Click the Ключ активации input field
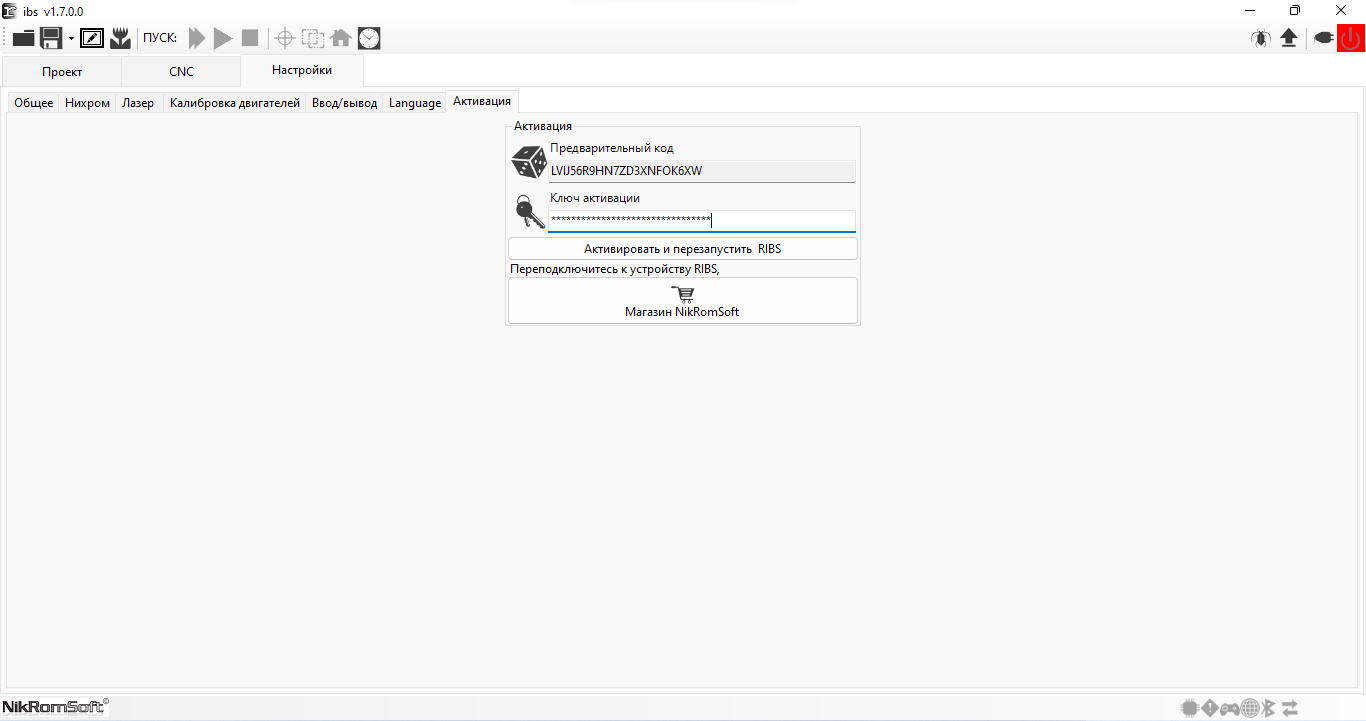Screen dimensions: 1366x721 [702, 220]
